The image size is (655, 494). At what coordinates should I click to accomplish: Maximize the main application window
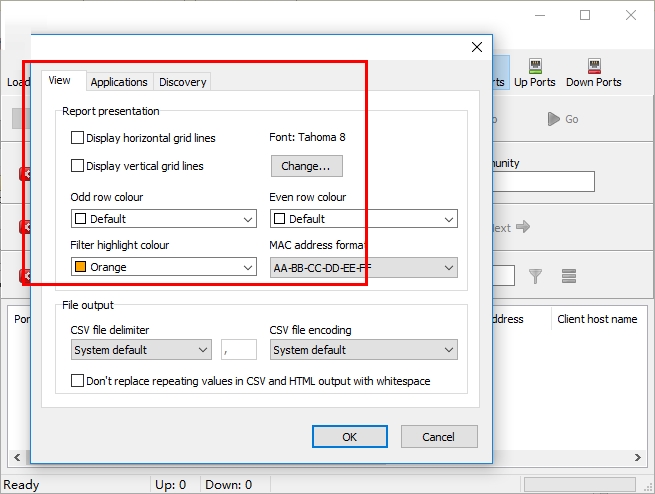(x=585, y=15)
